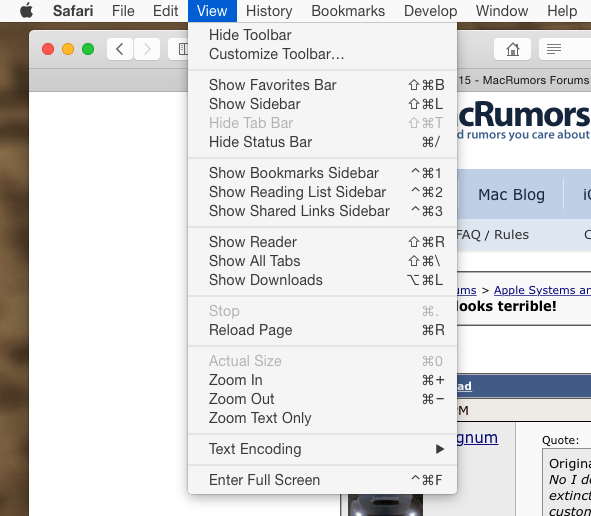Choose Reload Page
The height and width of the screenshot is (516, 591).
pyautogui.click(x=323, y=330)
